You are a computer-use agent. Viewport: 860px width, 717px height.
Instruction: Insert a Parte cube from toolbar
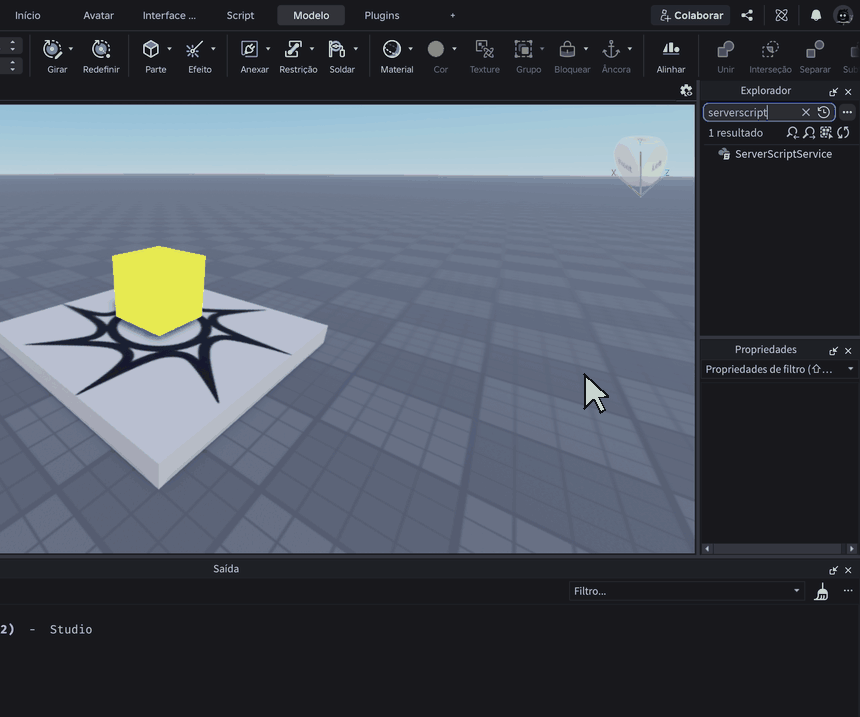[x=151, y=49]
